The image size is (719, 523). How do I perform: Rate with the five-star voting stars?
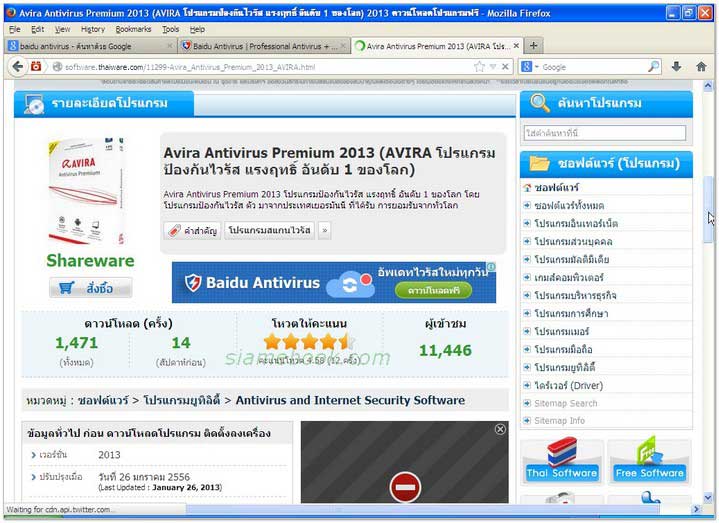[310, 342]
